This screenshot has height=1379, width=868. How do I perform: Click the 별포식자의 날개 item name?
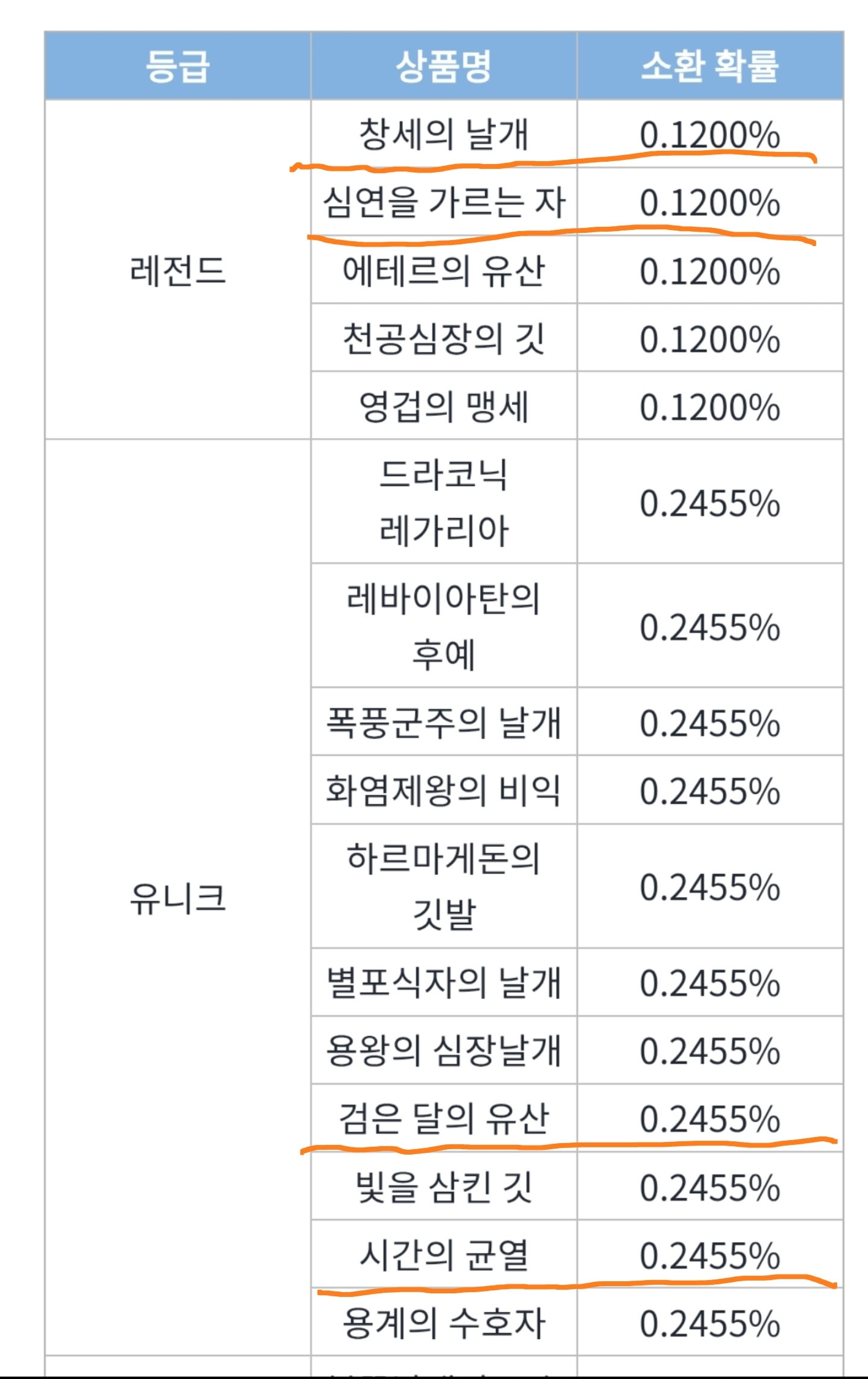click(x=443, y=983)
